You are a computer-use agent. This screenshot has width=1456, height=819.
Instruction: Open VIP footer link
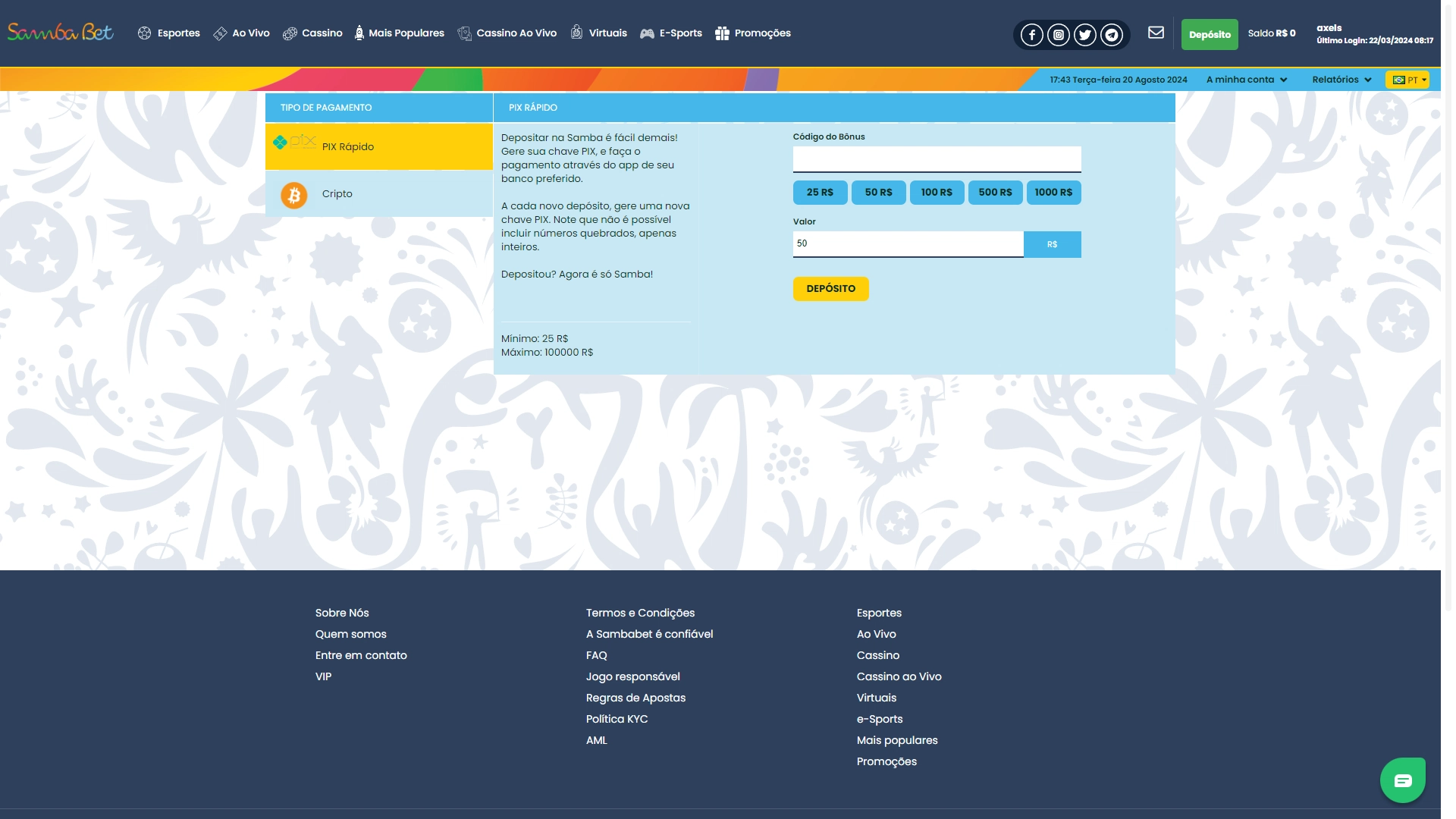pos(324,676)
